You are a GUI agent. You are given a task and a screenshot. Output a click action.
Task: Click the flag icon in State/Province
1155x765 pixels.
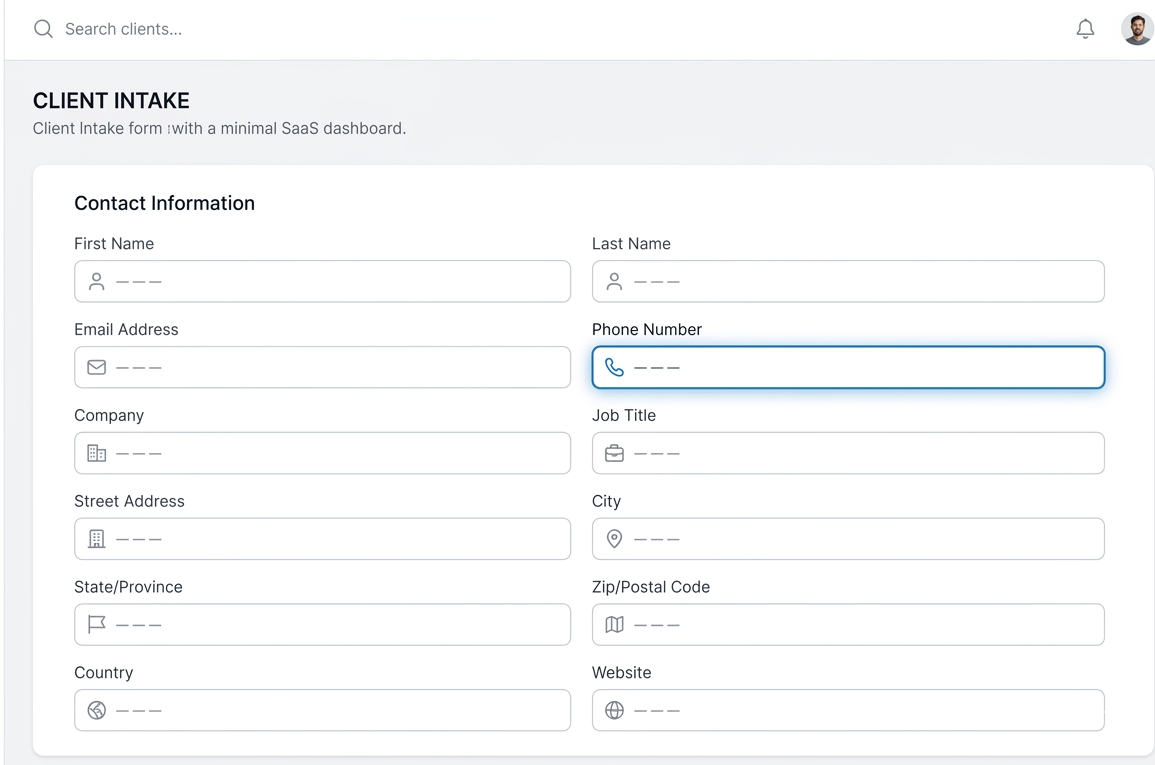pos(97,625)
